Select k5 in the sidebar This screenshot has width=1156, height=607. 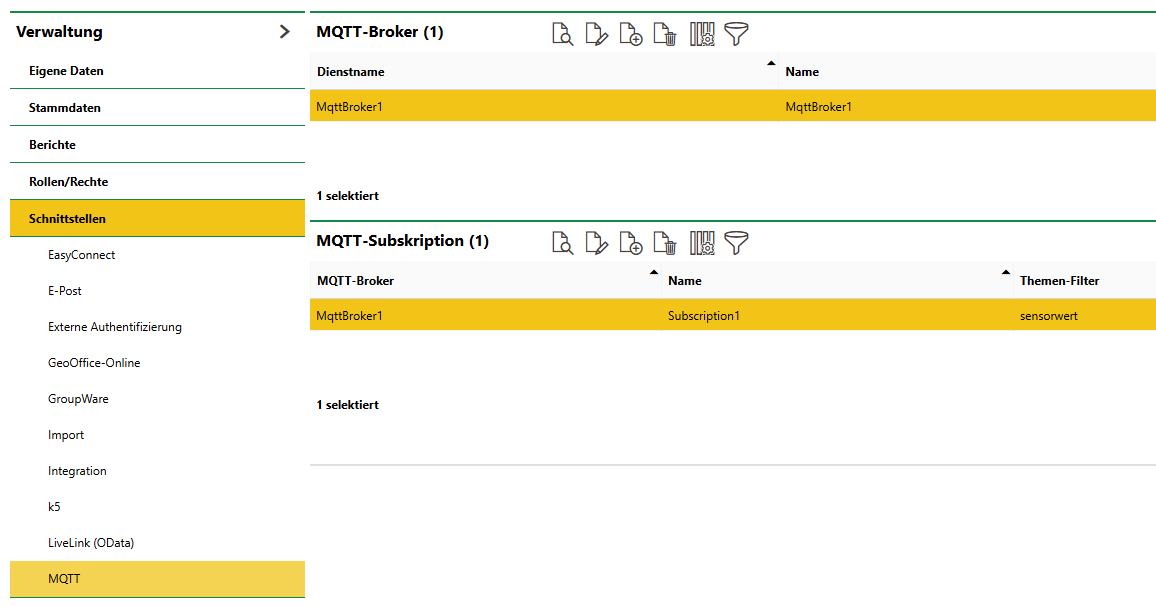(x=157, y=507)
